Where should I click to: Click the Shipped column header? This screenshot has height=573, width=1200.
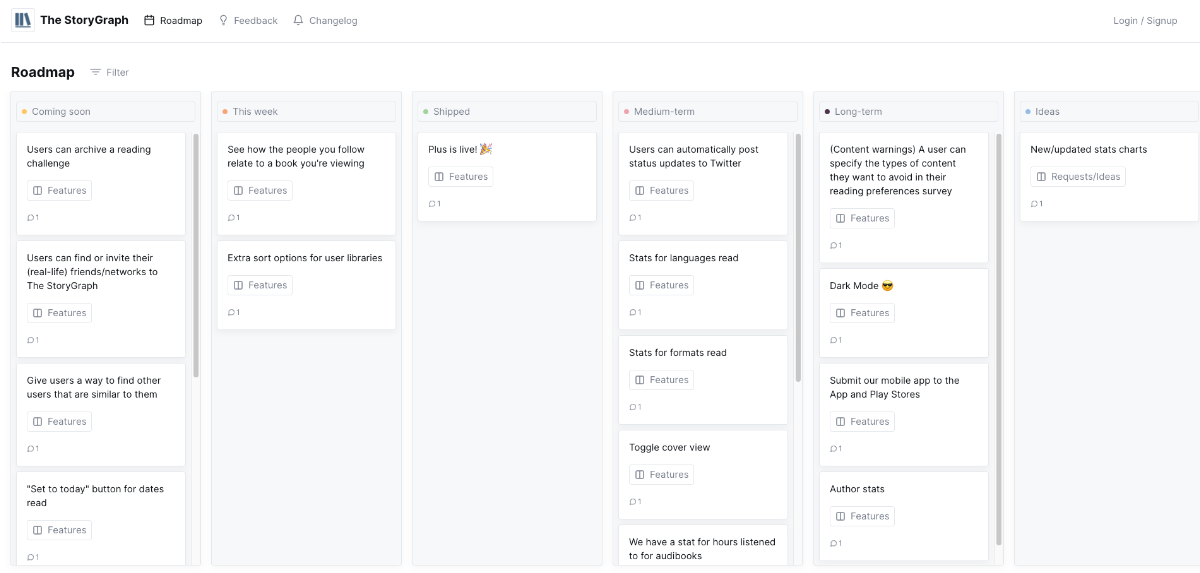(507, 111)
